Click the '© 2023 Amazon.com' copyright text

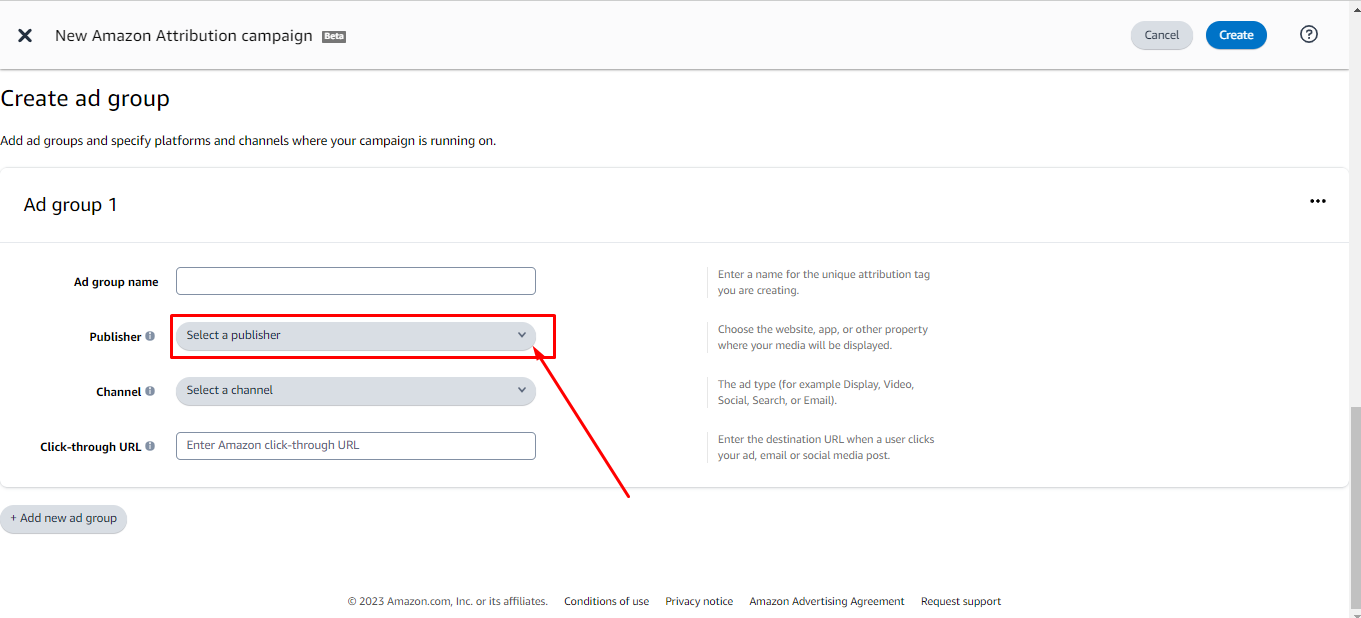tap(447, 601)
